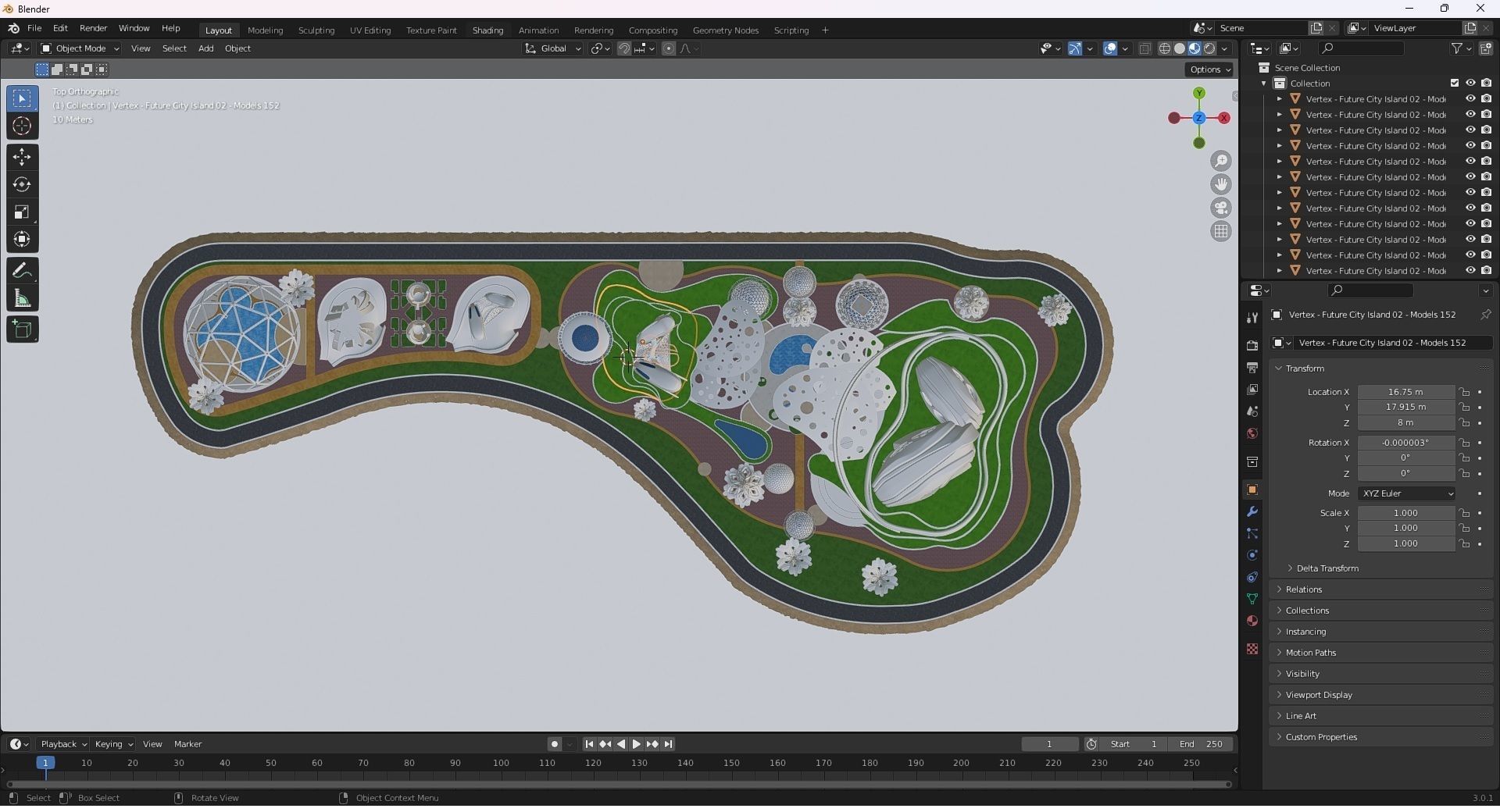This screenshot has width=1500, height=812.
Task: Toggle proportional editing in header
Action: tap(669, 49)
